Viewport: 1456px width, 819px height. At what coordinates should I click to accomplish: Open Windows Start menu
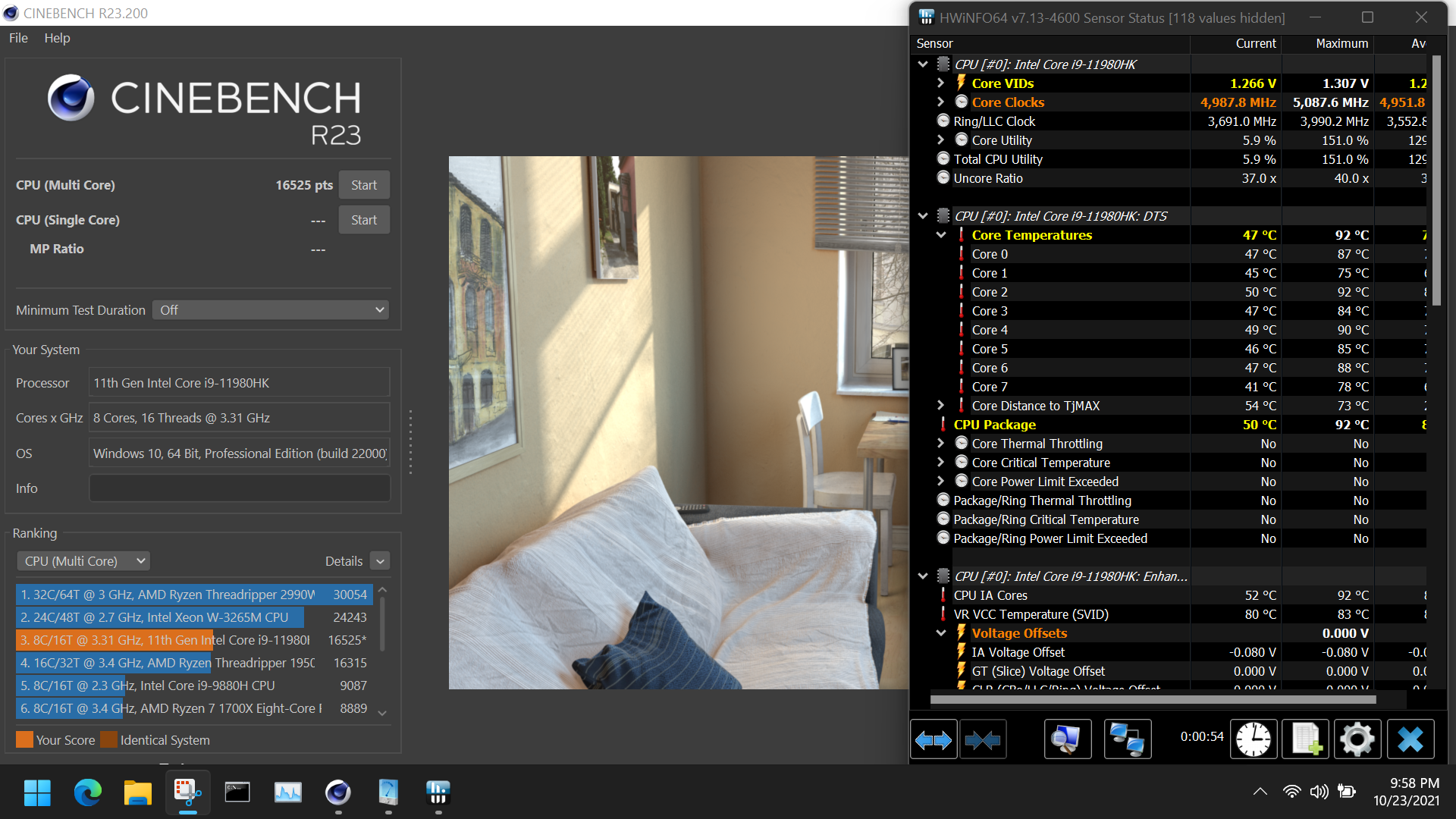tap(37, 793)
